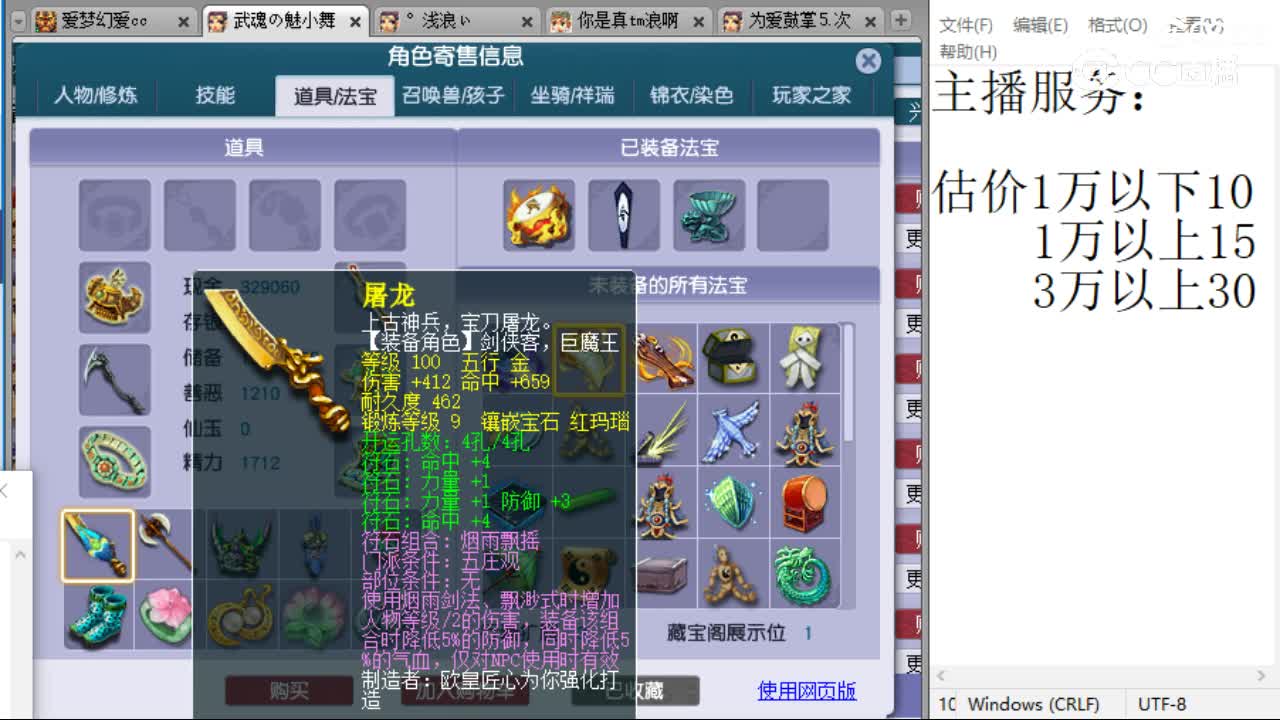Select the highlighted blue feathered sword item
Viewport: 1280px width, 720px height.
tap(97, 545)
